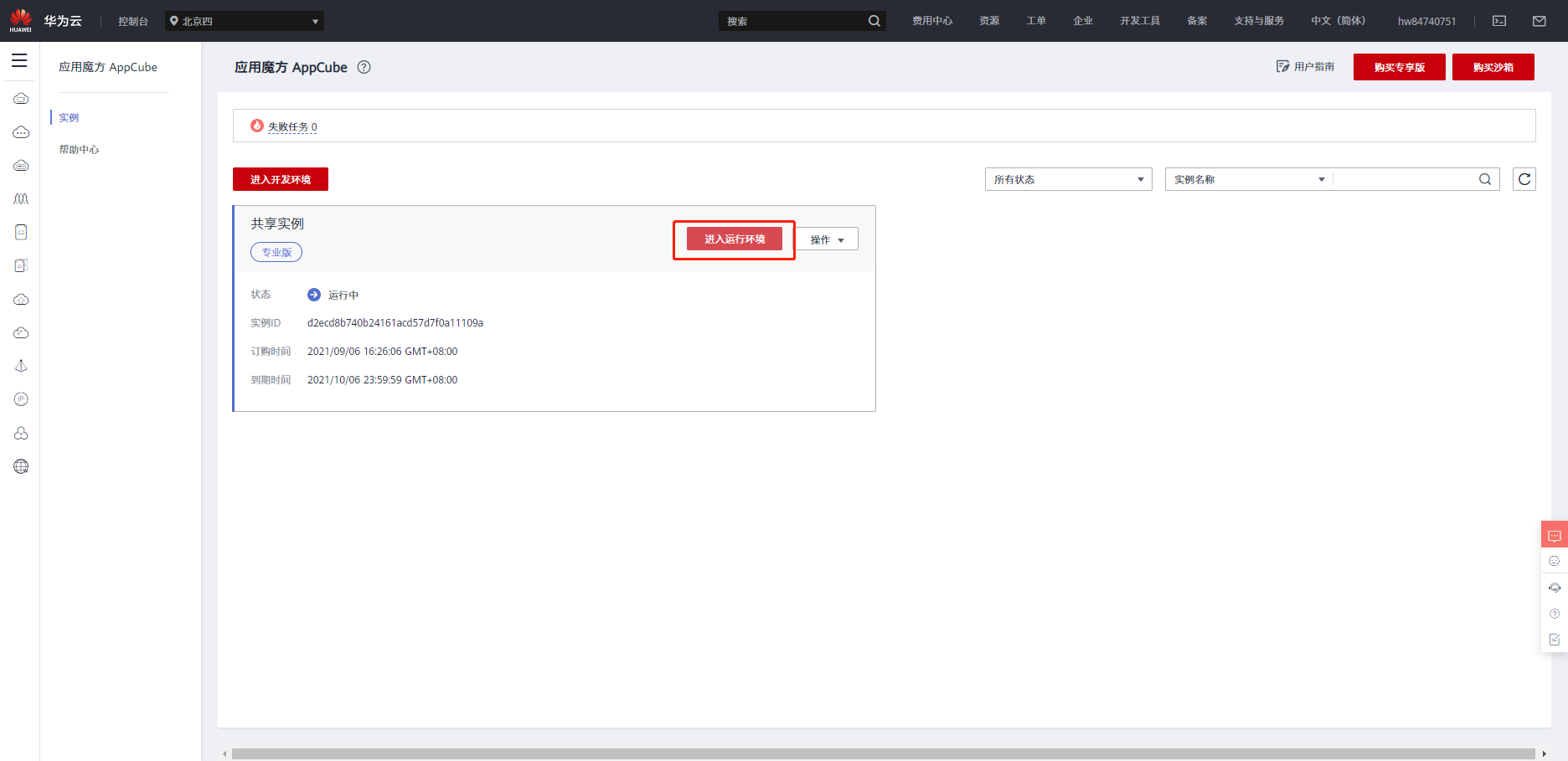
Task: Click the horizontal scrollbar at the bottom
Action: click(x=884, y=754)
